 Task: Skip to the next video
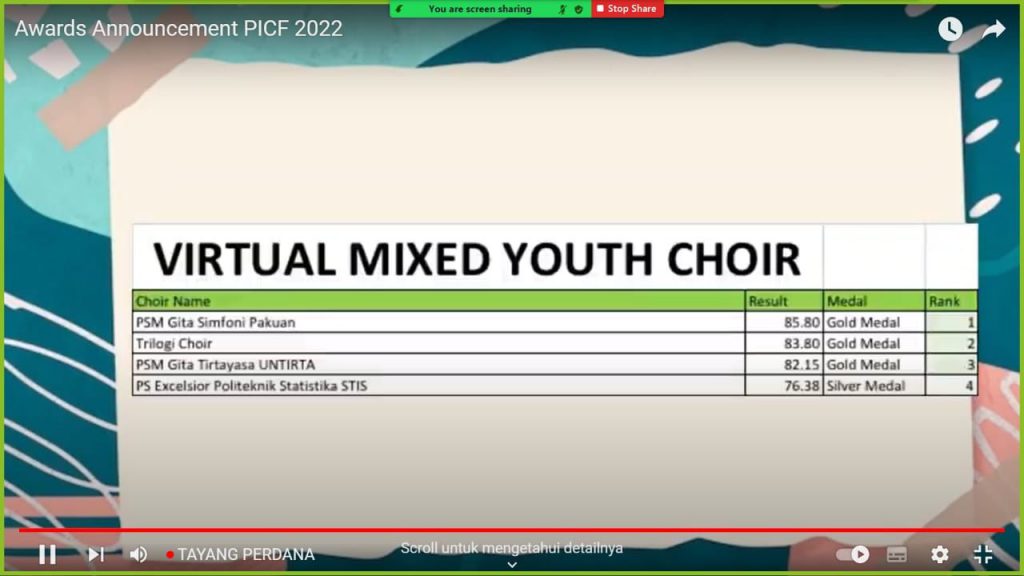tap(95, 554)
